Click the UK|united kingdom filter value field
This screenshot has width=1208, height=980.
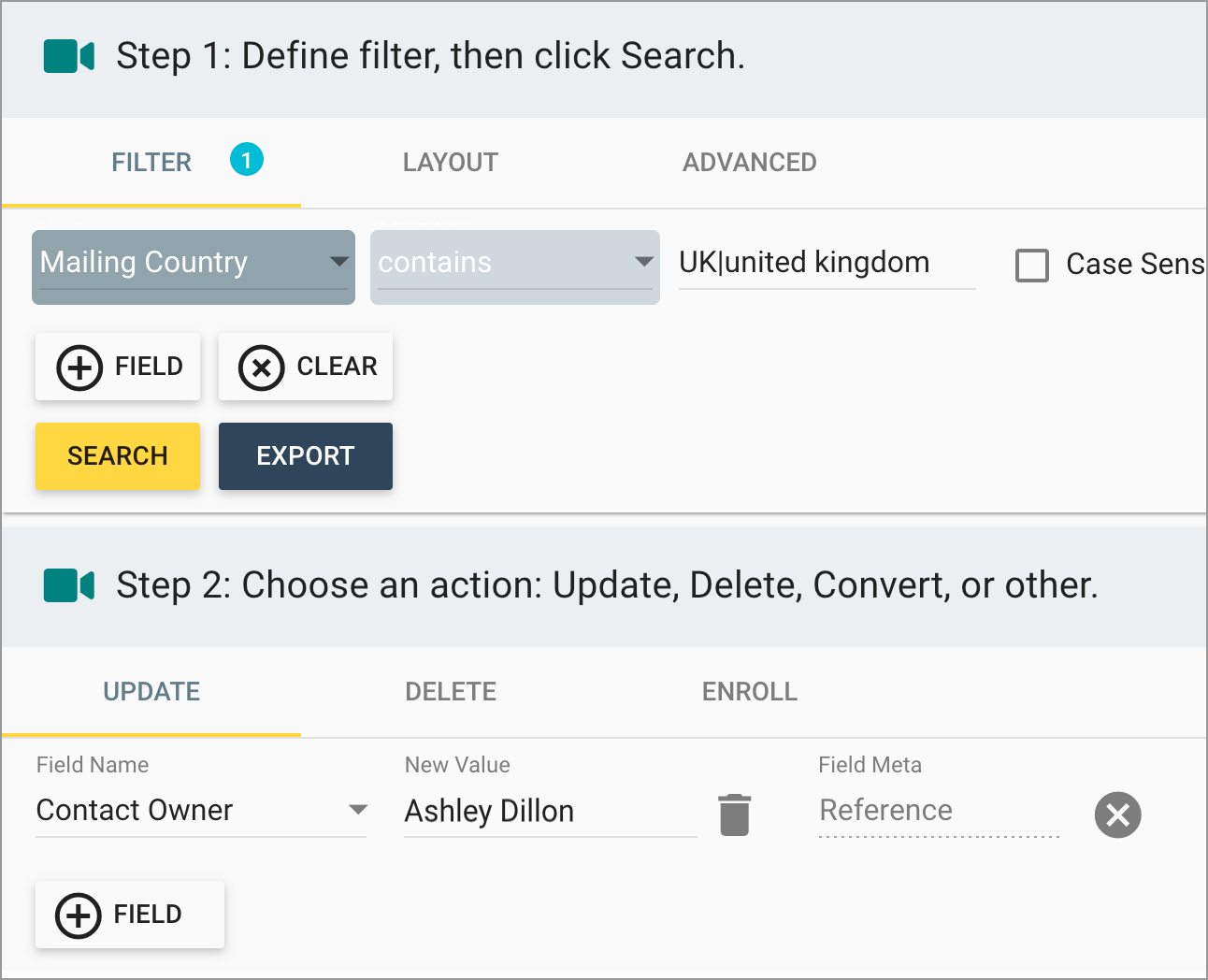tap(827, 263)
